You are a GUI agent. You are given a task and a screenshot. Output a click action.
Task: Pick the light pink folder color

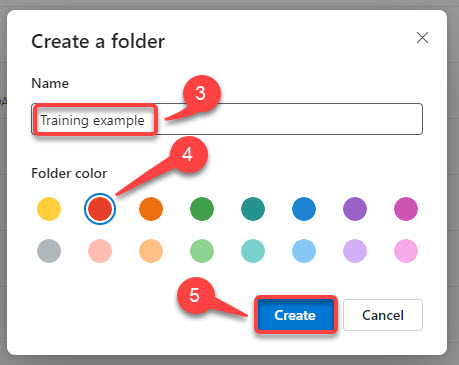point(100,251)
